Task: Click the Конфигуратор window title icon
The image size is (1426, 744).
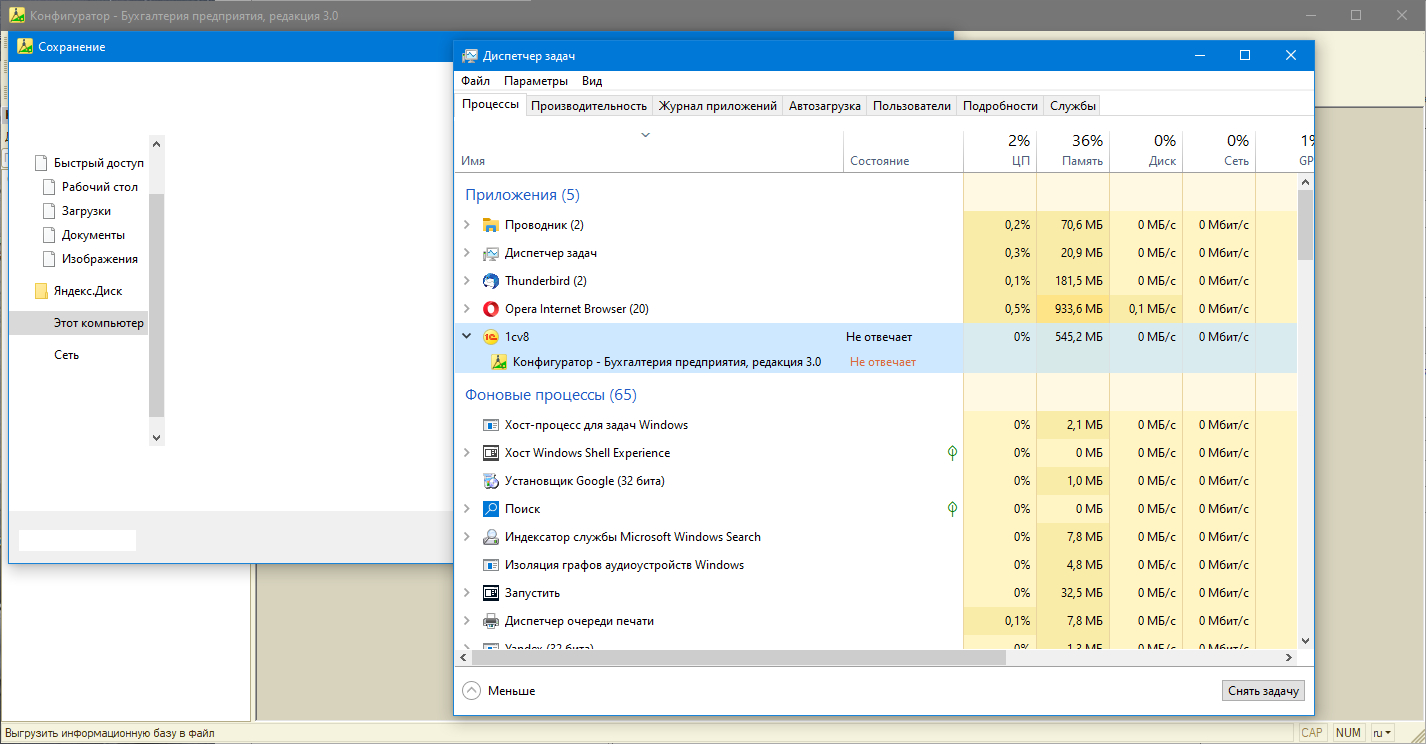Action: tap(16, 16)
